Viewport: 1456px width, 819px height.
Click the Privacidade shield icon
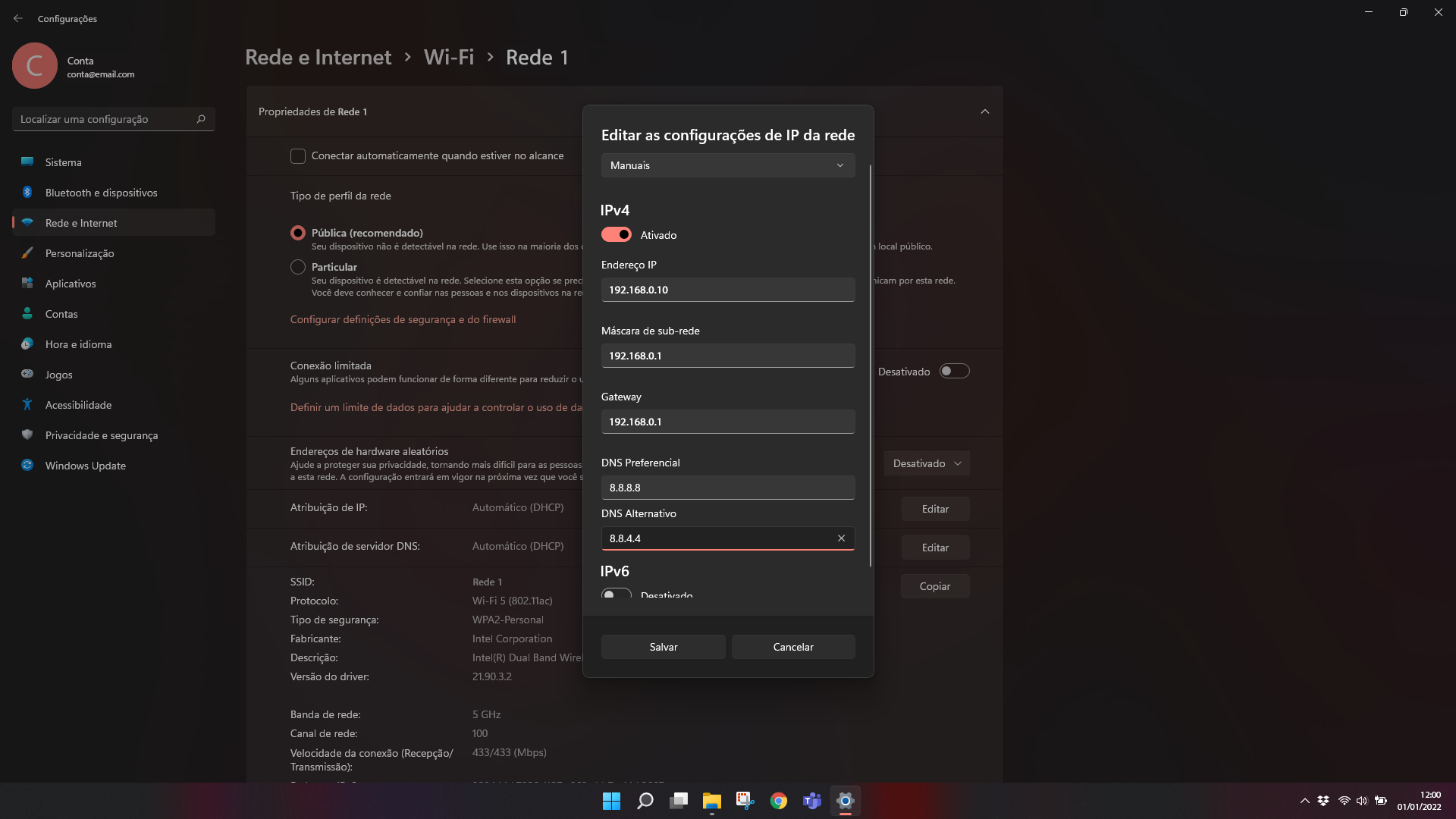27,435
